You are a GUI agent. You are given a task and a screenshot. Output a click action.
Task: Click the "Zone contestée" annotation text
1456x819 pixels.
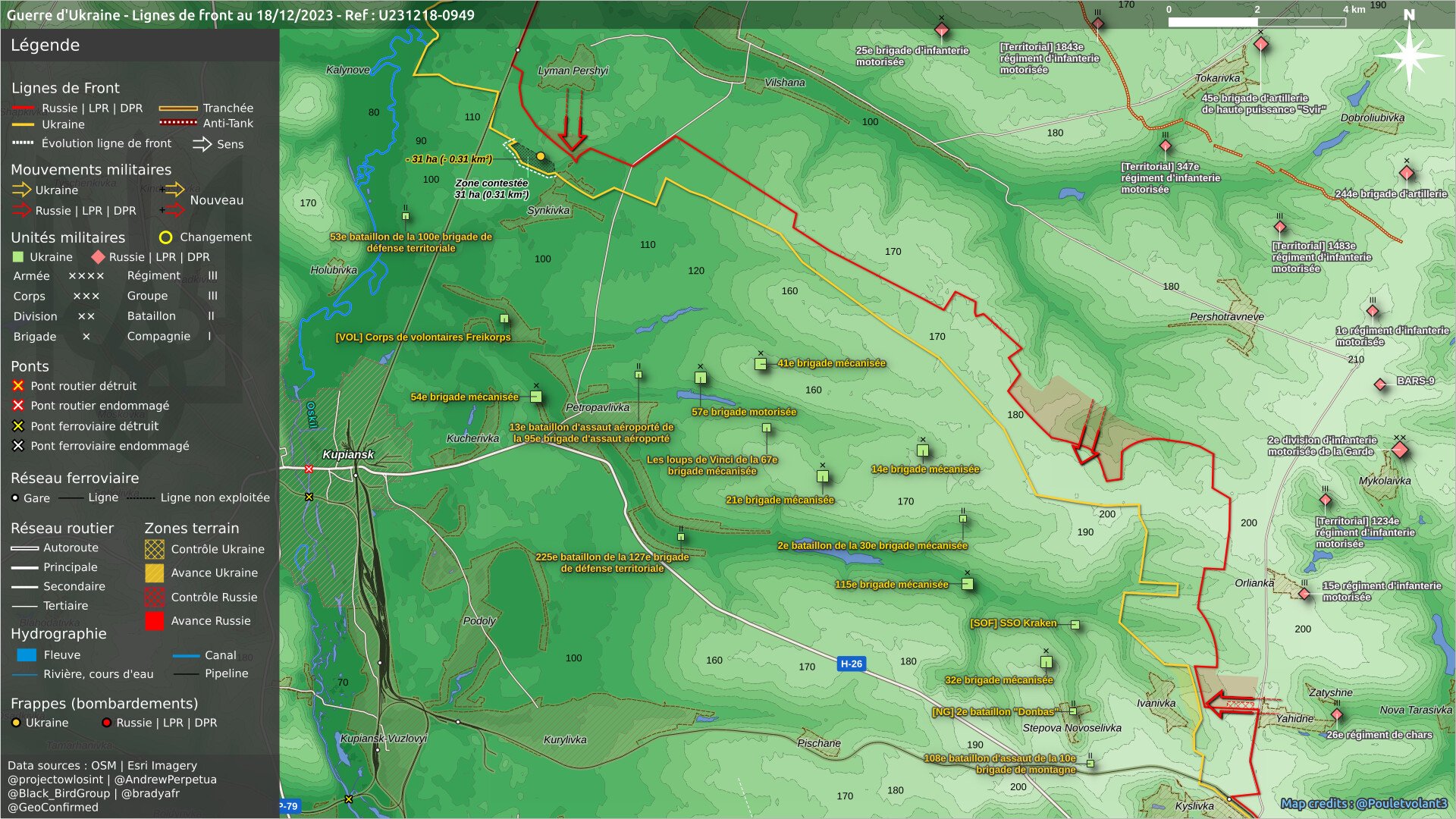coord(491,184)
